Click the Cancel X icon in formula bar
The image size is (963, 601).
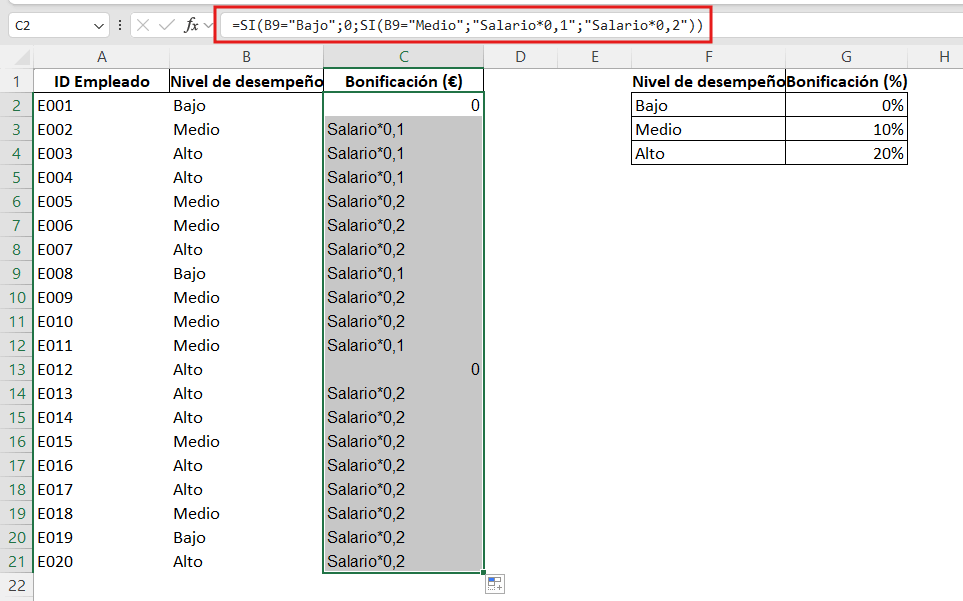point(143,25)
